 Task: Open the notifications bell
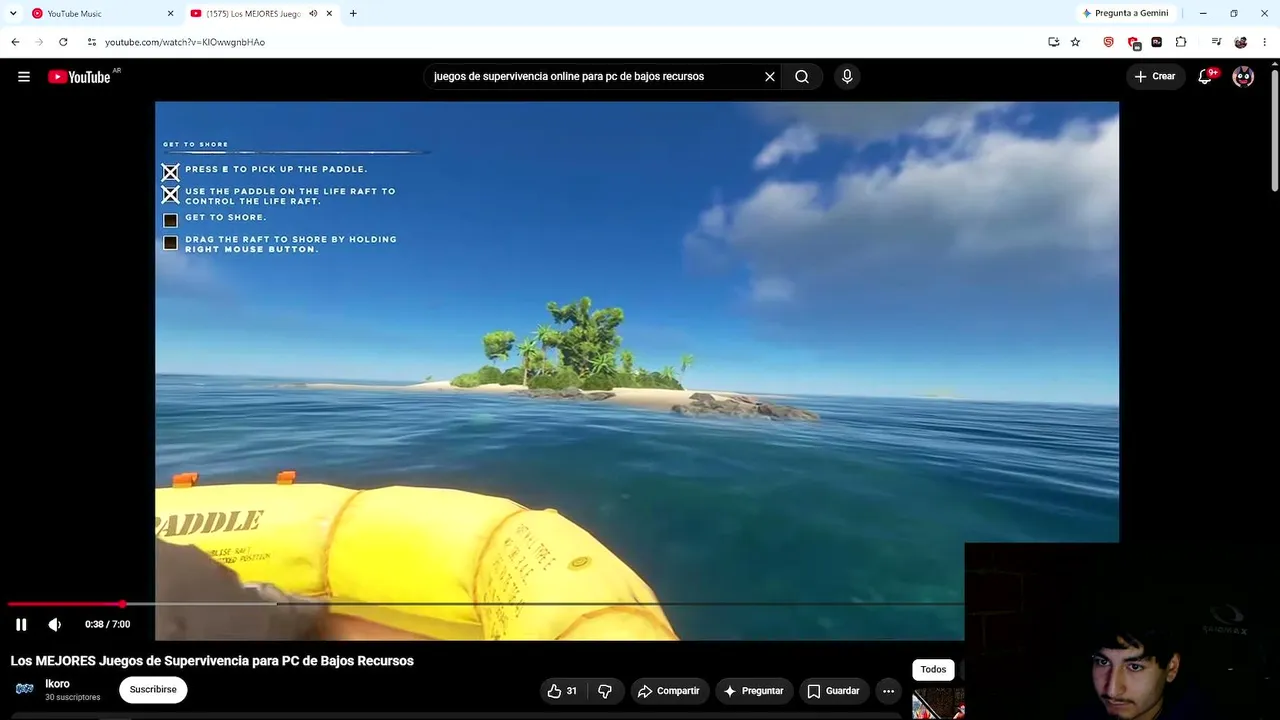1206,76
